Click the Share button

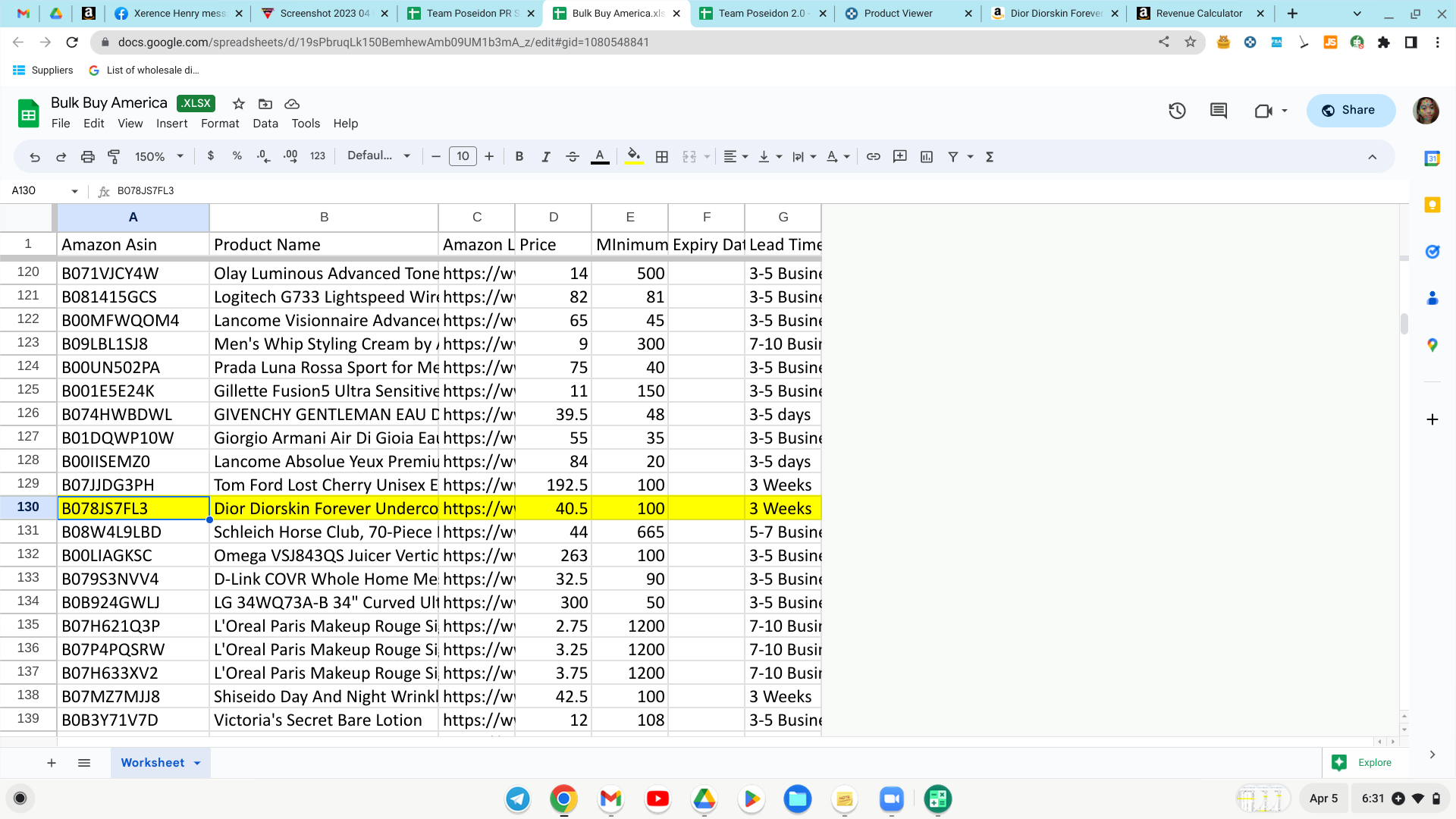(x=1351, y=111)
